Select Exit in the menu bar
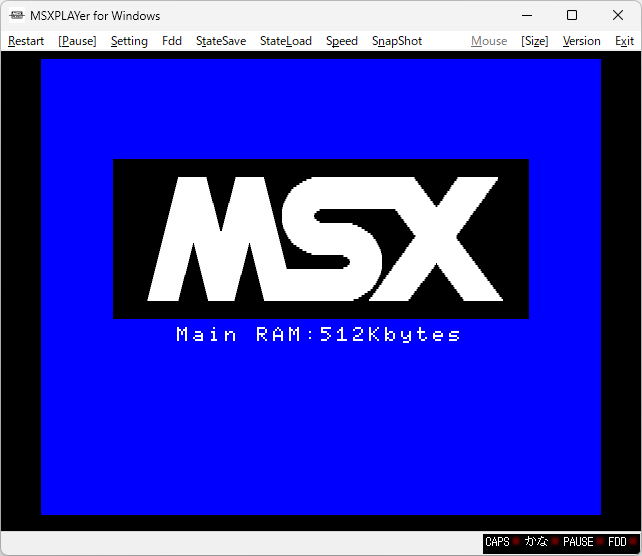The width and height of the screenshot is (642, 556). tap(624, 41)
